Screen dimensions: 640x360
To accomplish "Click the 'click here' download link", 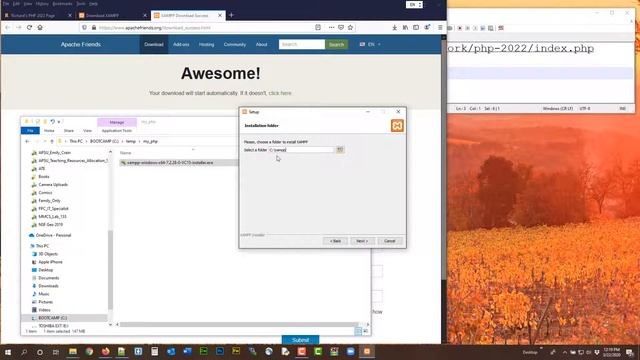I will click(280, 93).
